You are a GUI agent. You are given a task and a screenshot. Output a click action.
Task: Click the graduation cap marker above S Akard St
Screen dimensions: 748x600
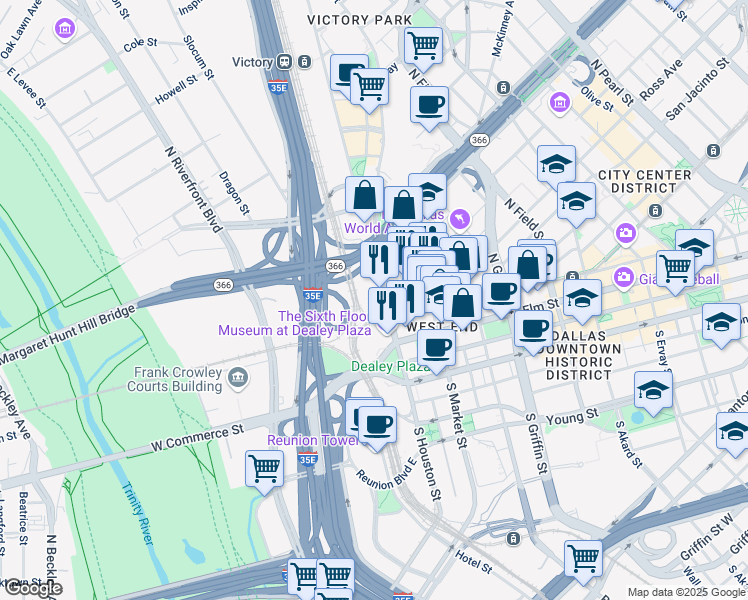(x=654, y=391)
